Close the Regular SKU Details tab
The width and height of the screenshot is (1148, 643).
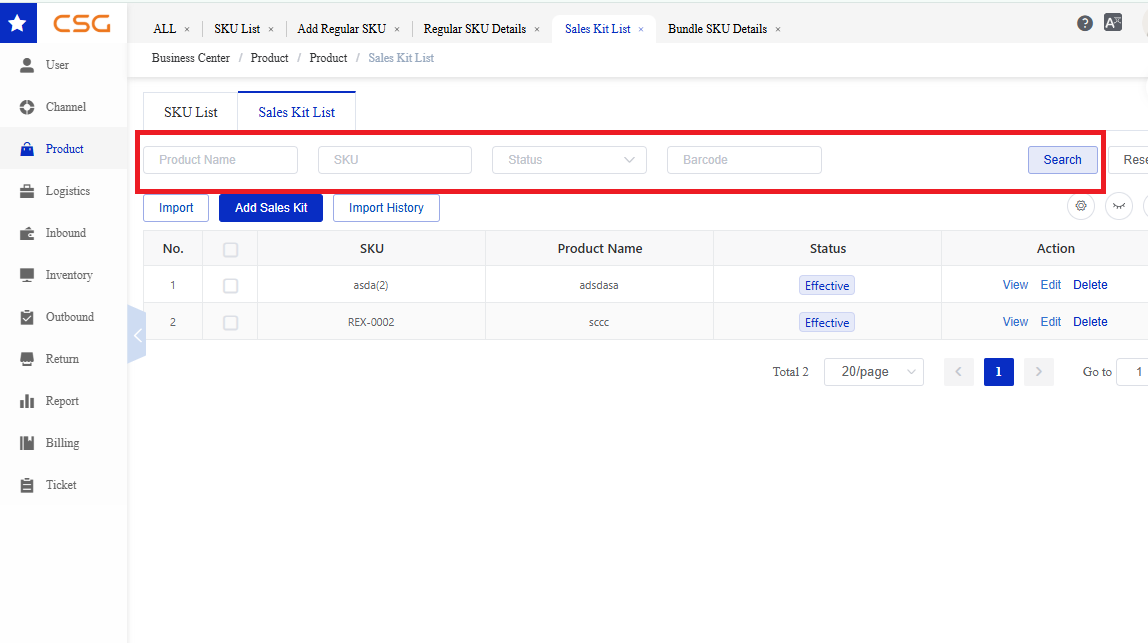coord(537,29)
